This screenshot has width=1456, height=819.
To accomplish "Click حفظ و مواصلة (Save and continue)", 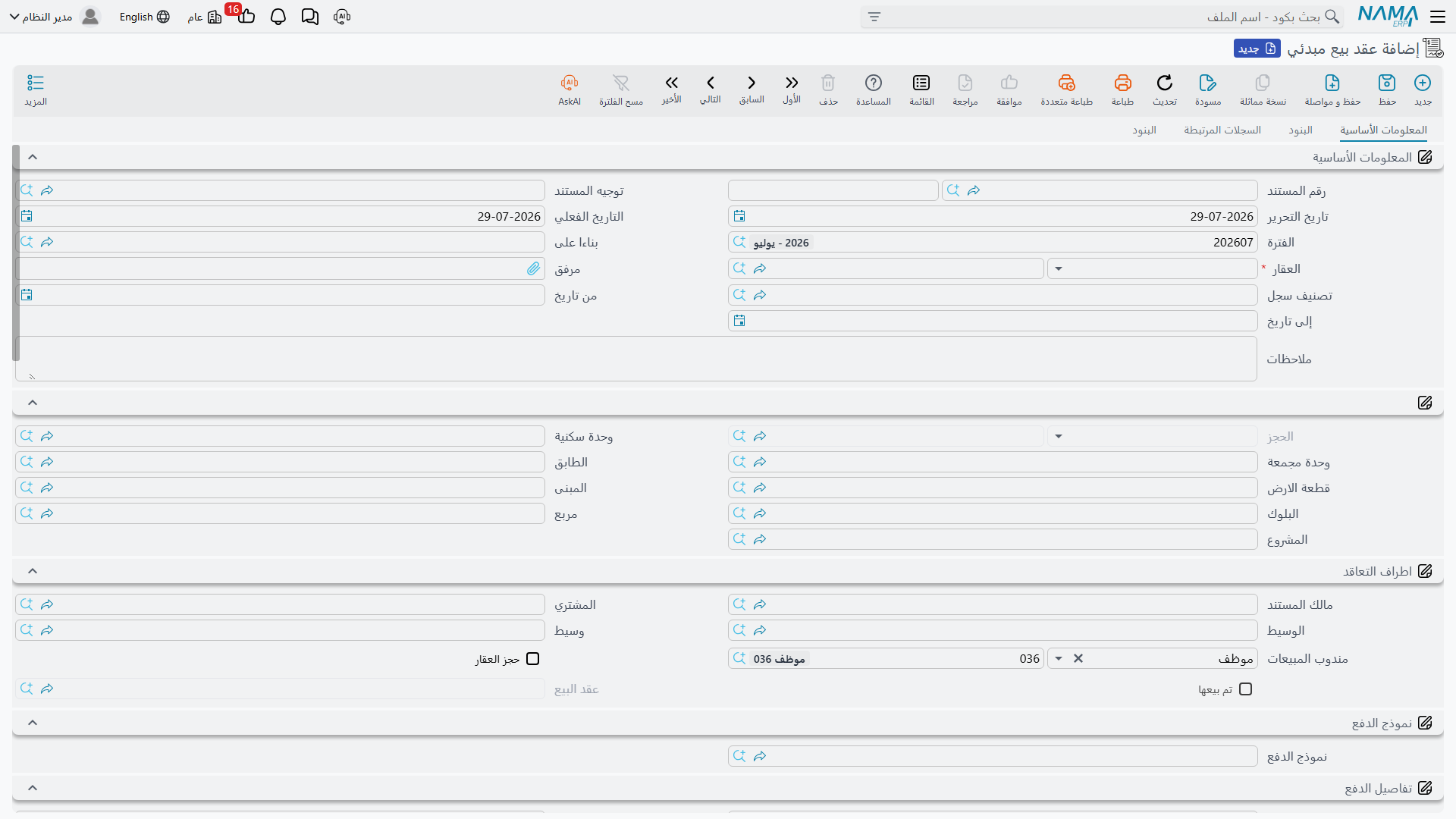I will coord(1332,89).
